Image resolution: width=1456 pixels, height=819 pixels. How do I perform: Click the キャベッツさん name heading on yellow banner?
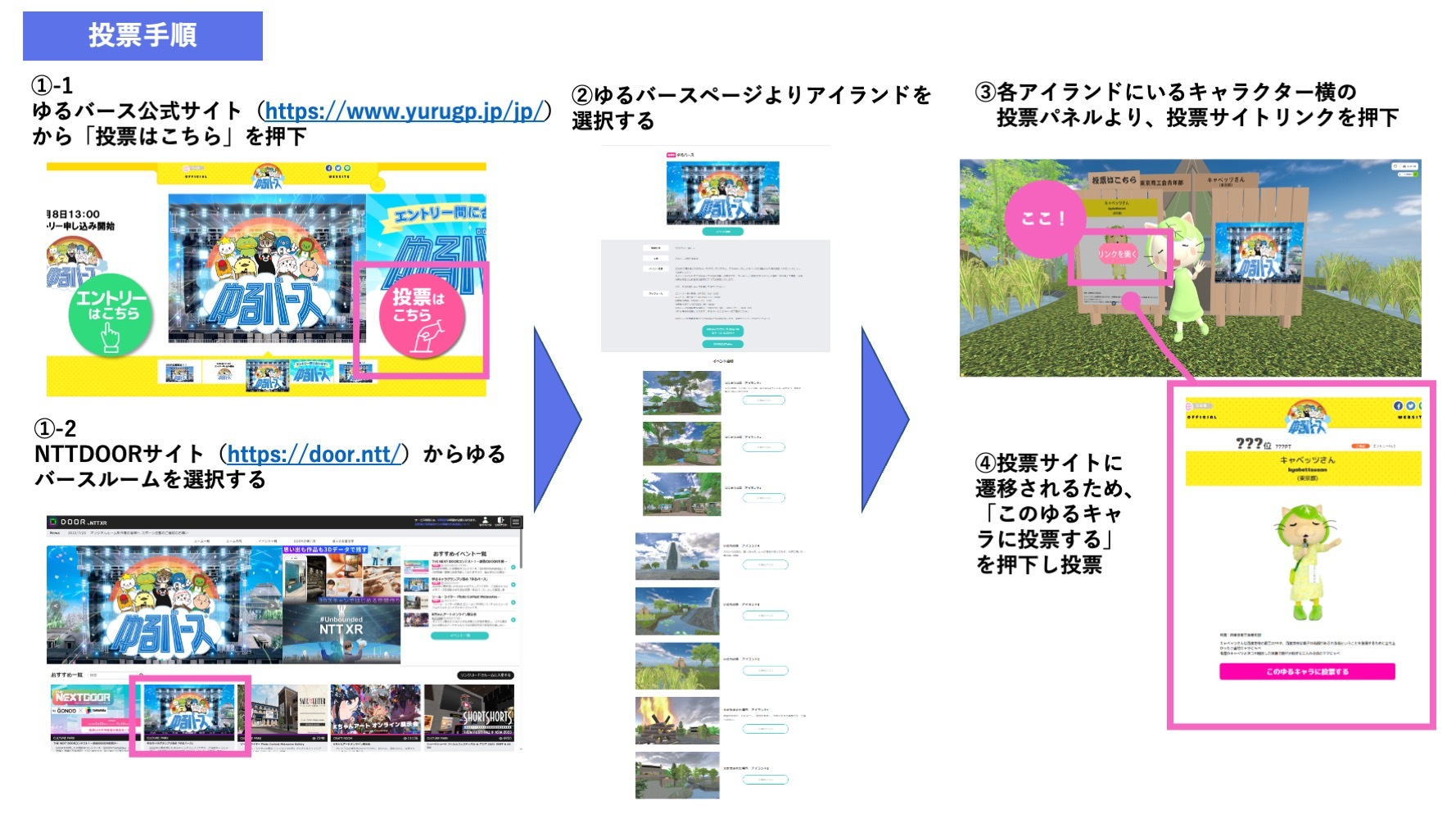(x=1307, y=459)
